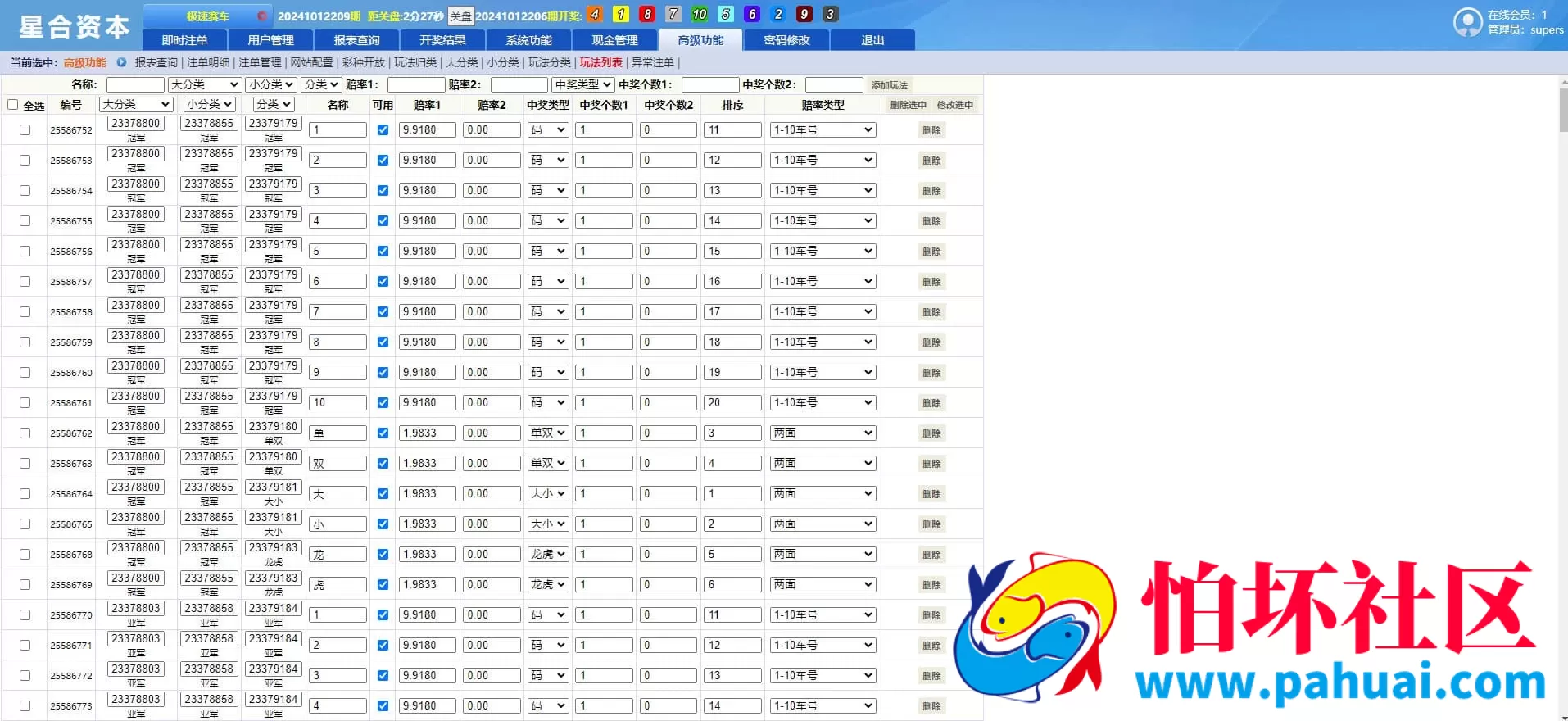Untick 可用 checkbox for row 25586752

[x=383, y=129]
